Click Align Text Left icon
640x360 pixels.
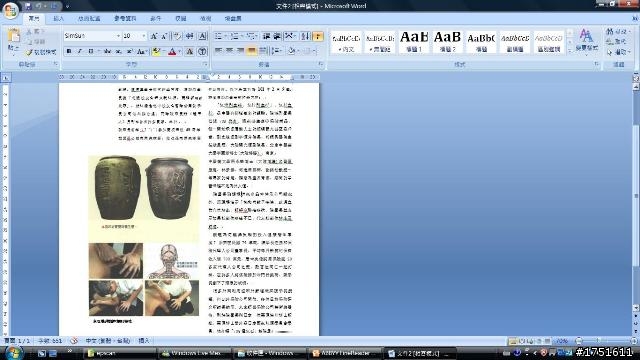click(219, 51)
